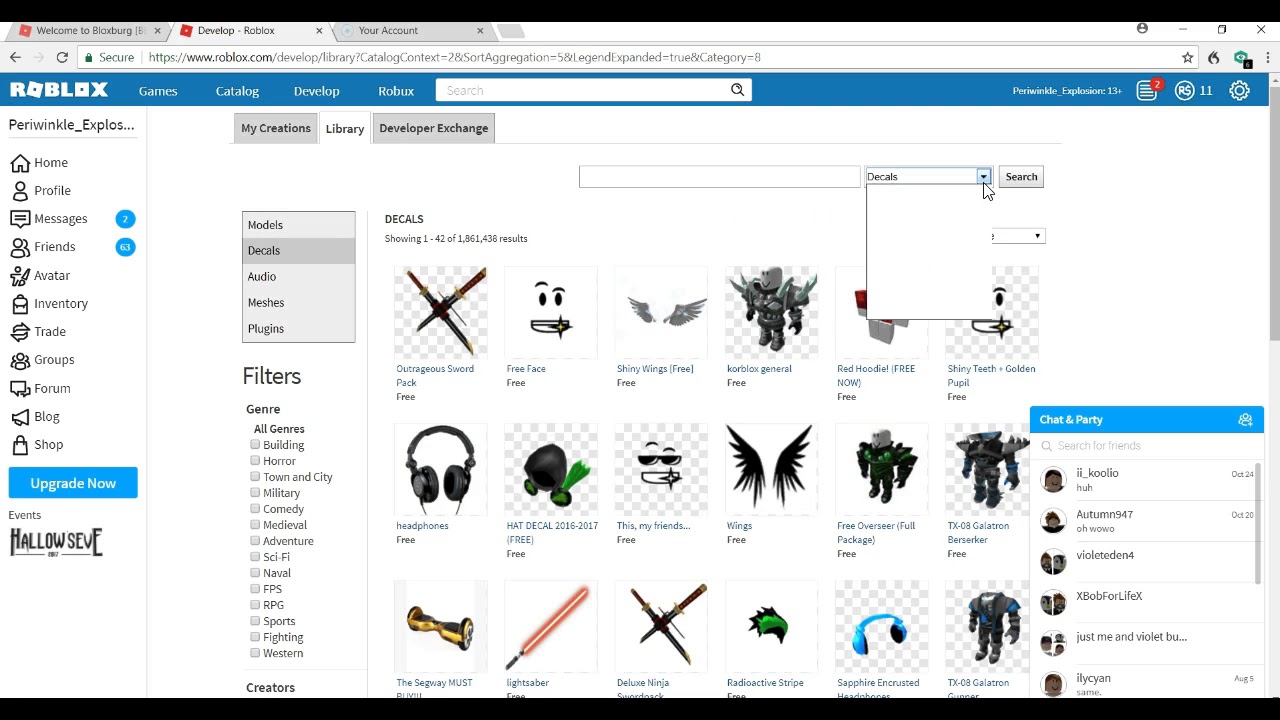
Task: Select Models in the category list
Action: click(299, 225)
